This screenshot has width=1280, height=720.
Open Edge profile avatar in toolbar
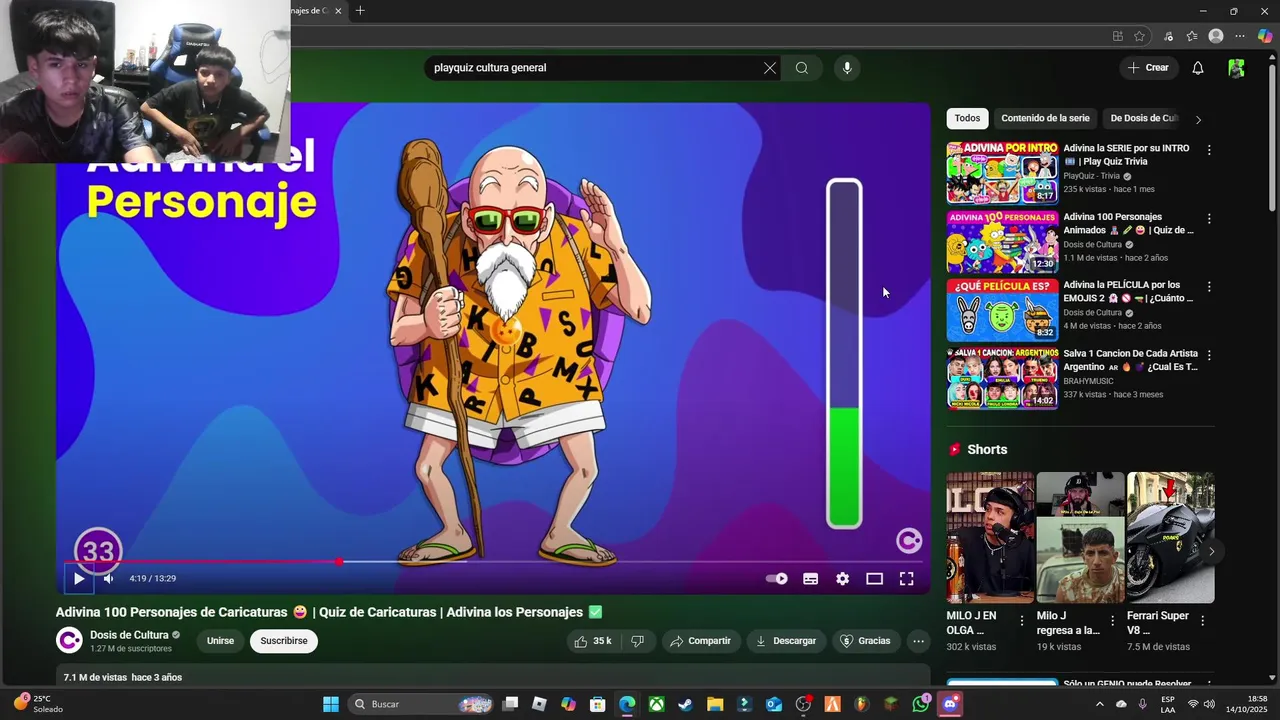(x=1216, y=36)
